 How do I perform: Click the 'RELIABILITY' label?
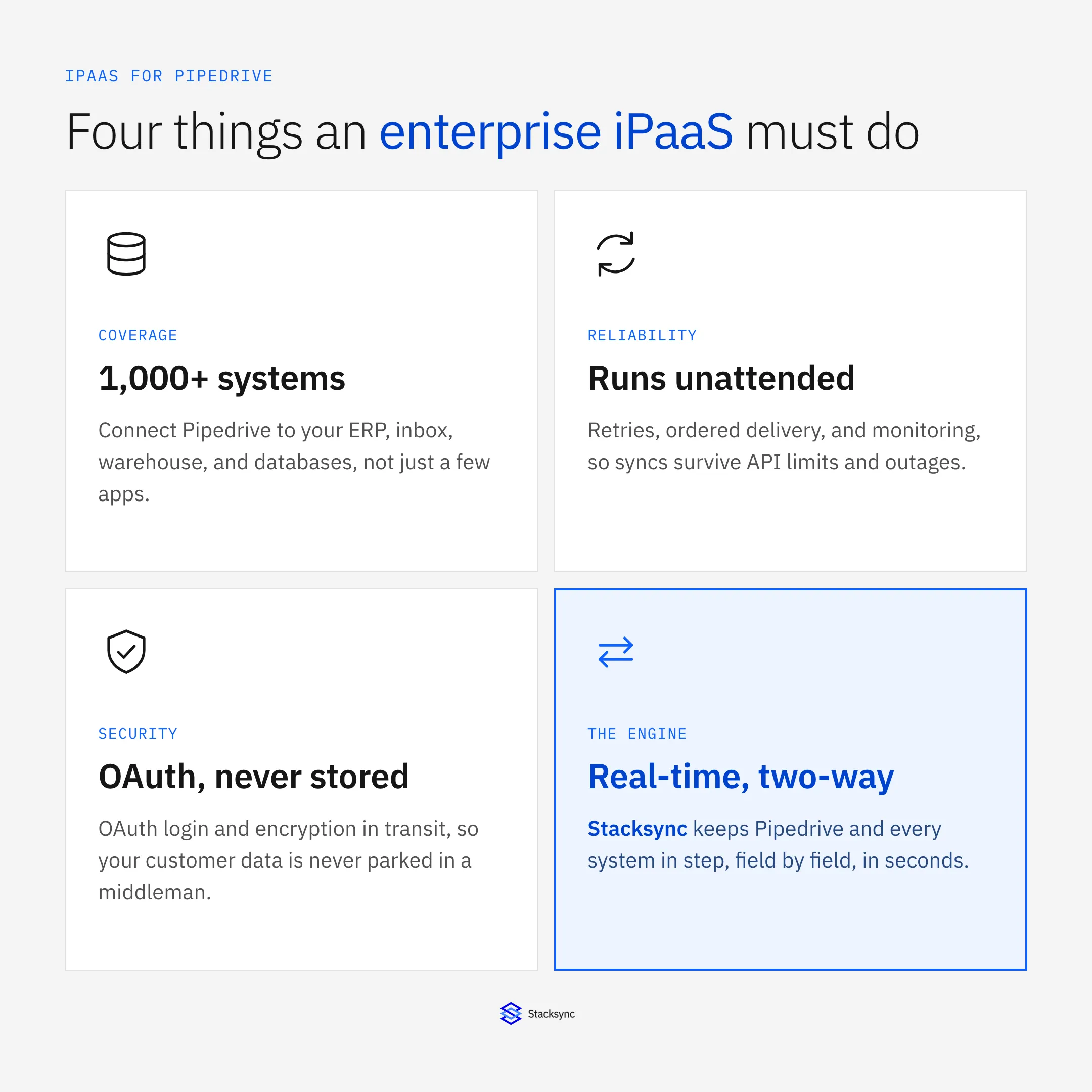coord(642,335)
